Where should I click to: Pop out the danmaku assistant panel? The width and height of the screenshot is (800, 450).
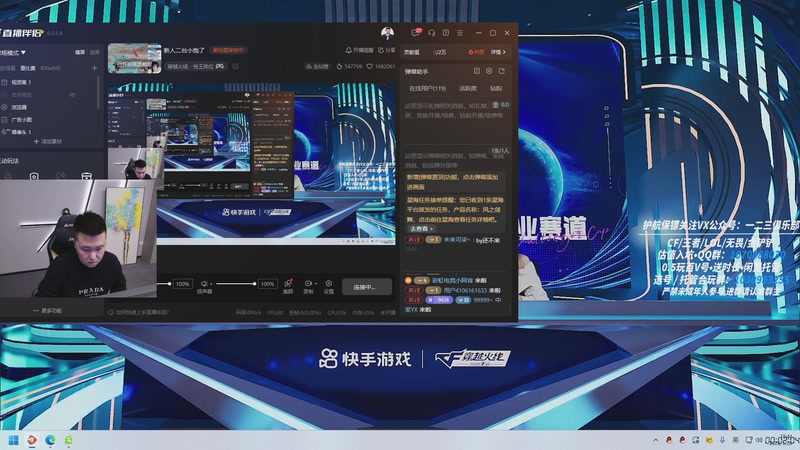[502, 71]
